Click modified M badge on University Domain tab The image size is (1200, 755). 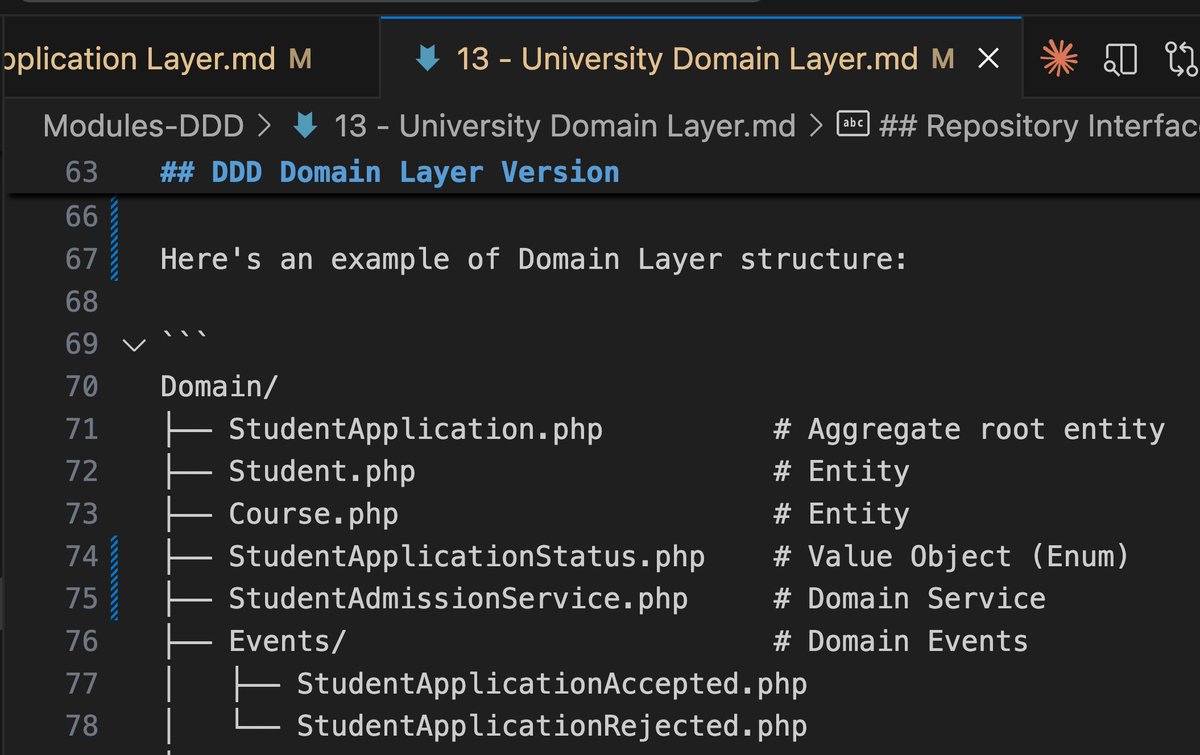coord(942,60)
